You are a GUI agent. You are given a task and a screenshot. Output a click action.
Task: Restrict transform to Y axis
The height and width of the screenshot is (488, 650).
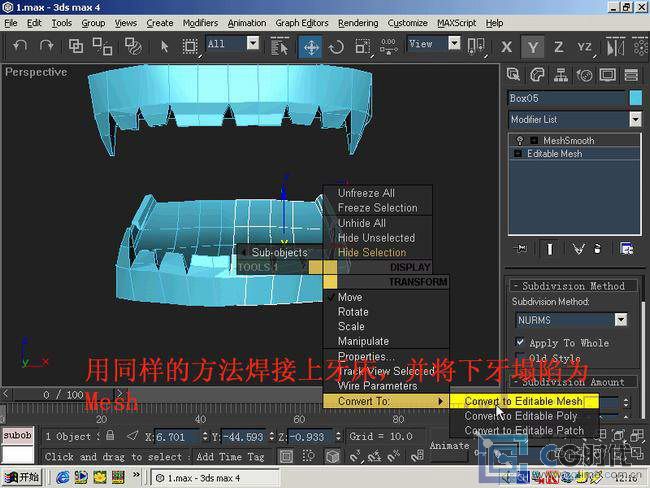[533, 47]
